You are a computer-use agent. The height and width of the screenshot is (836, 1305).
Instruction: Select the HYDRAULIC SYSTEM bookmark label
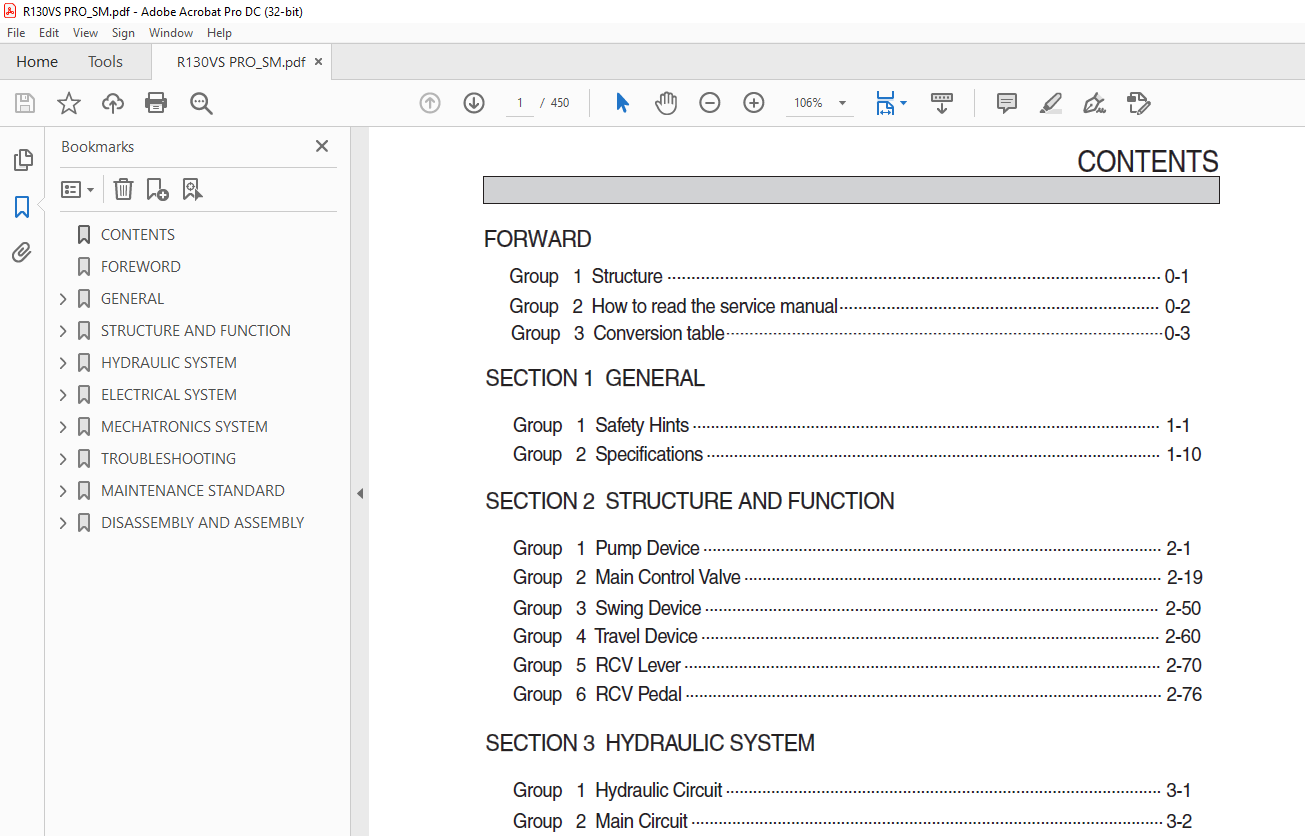169,363
